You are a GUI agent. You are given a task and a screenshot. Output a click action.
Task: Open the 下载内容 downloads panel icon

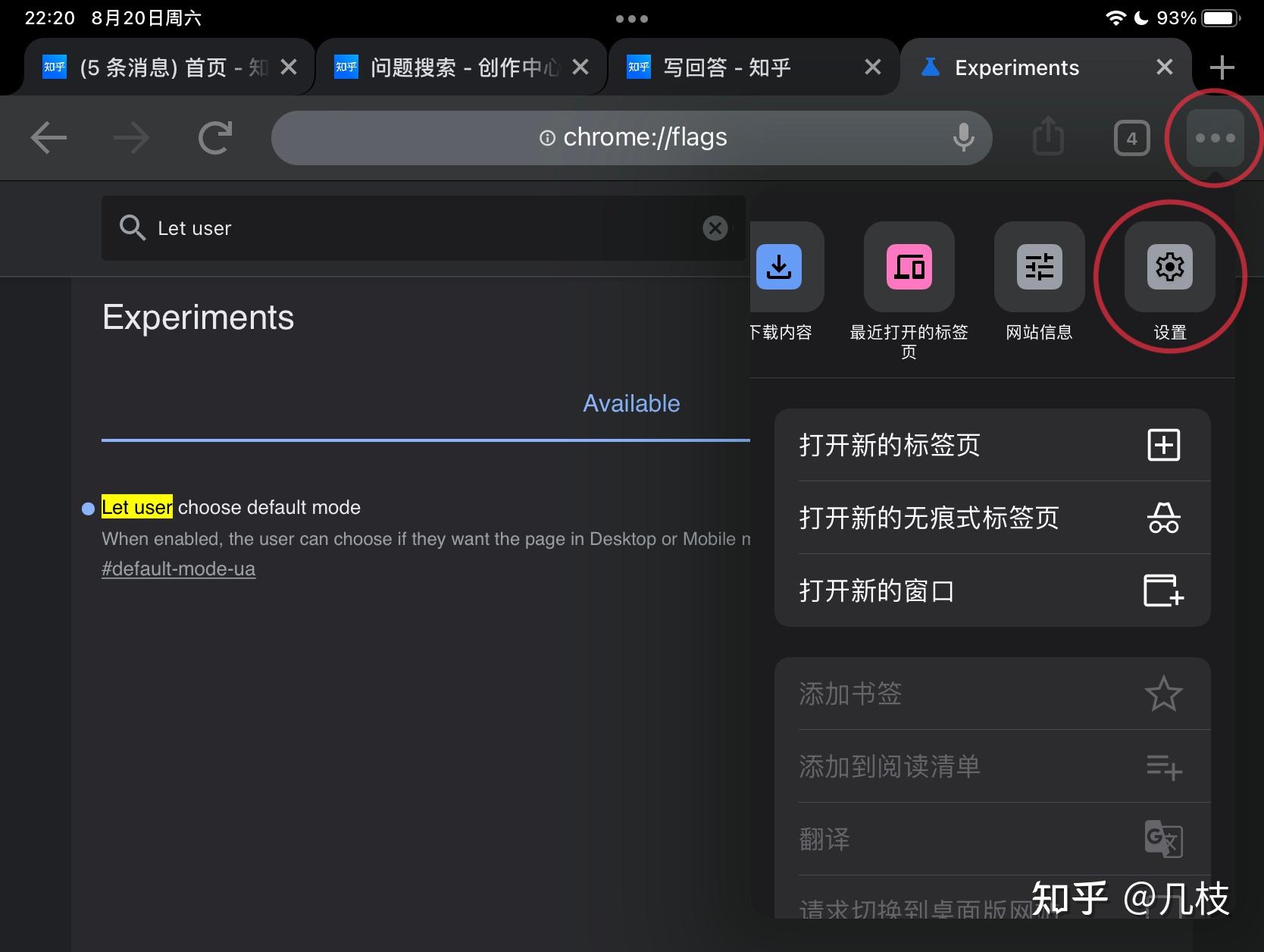(782, 267)
